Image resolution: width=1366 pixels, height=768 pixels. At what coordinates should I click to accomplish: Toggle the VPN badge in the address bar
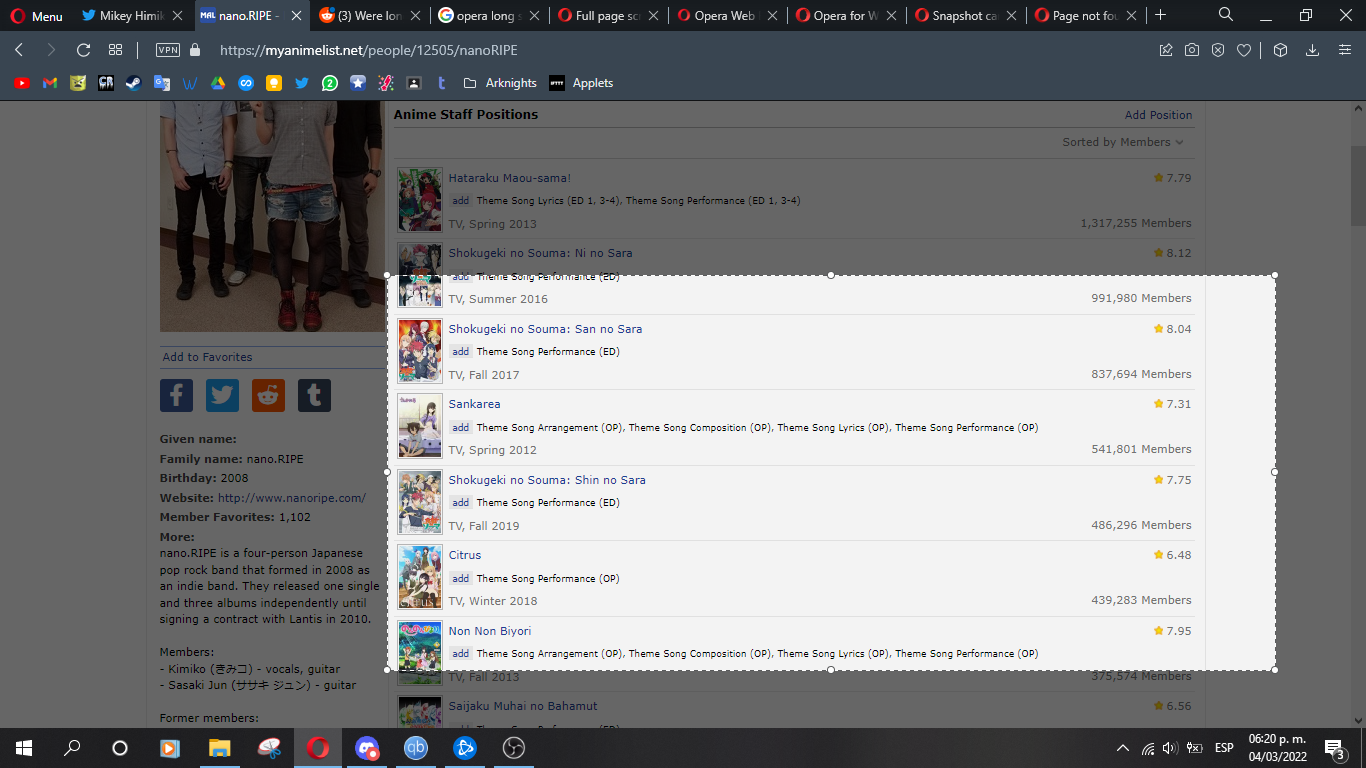click(168, 50)
